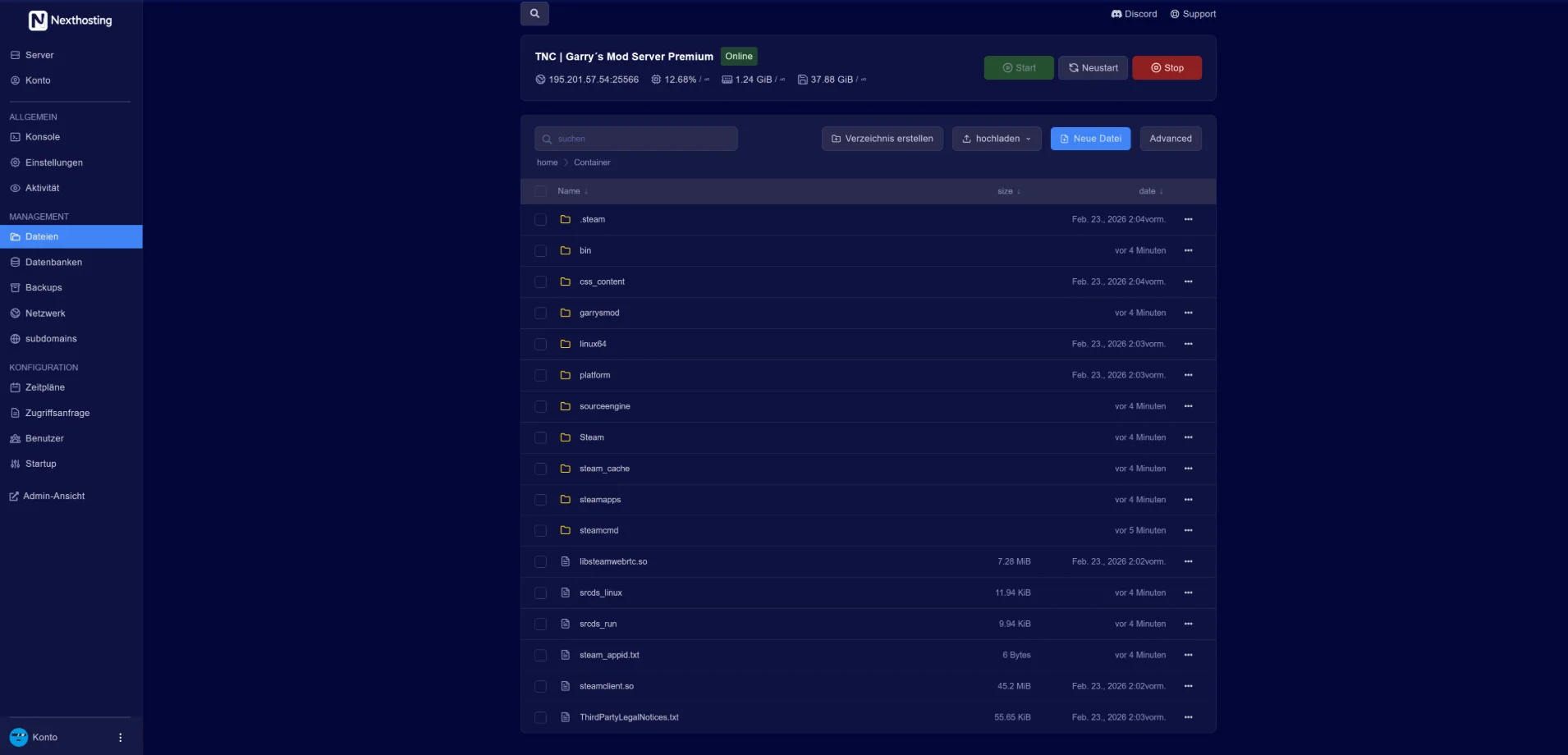Open the actions menu for srcds_run
This screenshot has width=1568, height=755.
pos(1188,625)
